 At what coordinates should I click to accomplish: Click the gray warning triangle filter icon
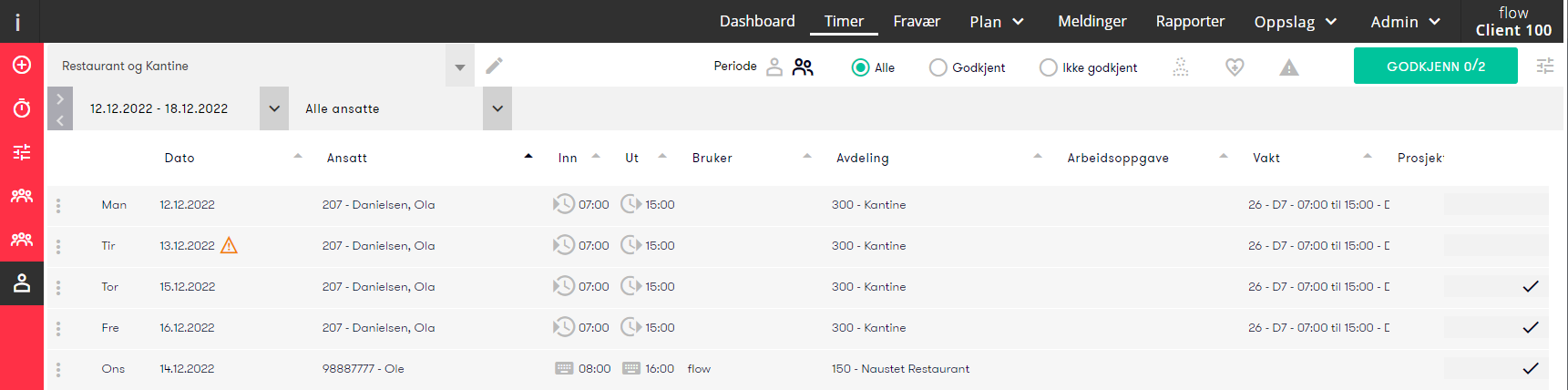click(x=1288, y=67)
